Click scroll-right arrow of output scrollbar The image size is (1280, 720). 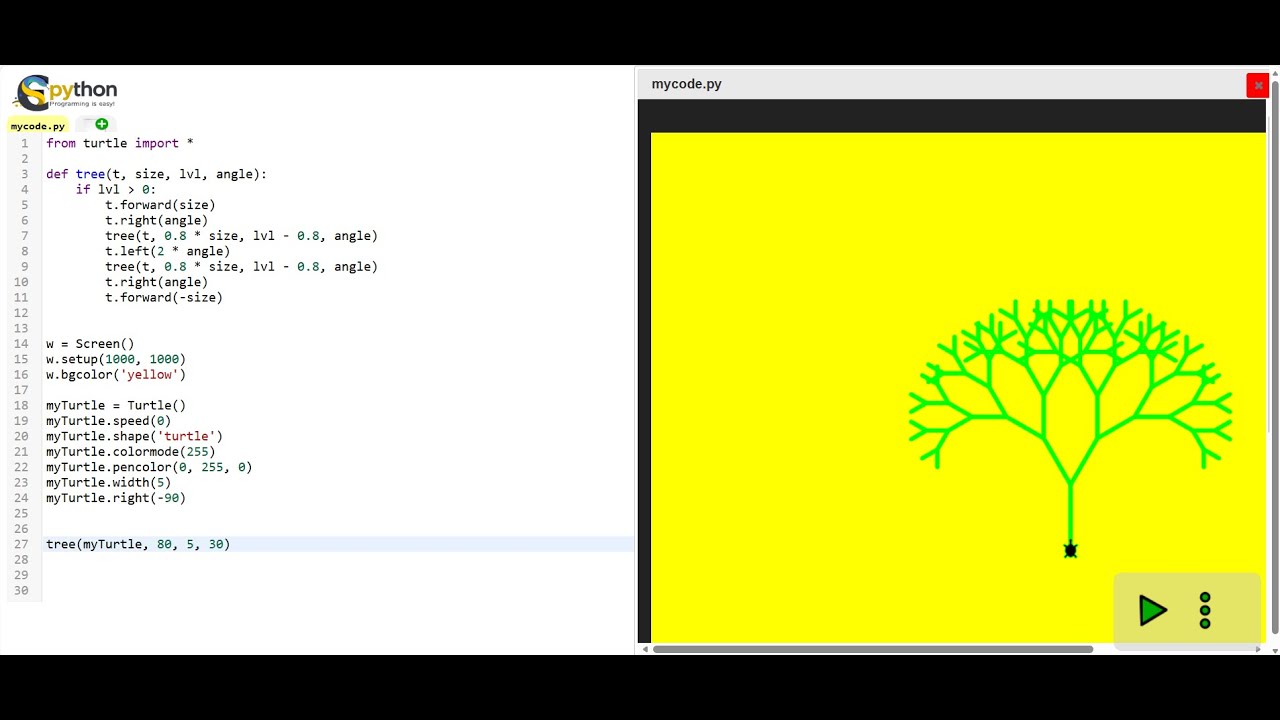tap(1258, 649)
